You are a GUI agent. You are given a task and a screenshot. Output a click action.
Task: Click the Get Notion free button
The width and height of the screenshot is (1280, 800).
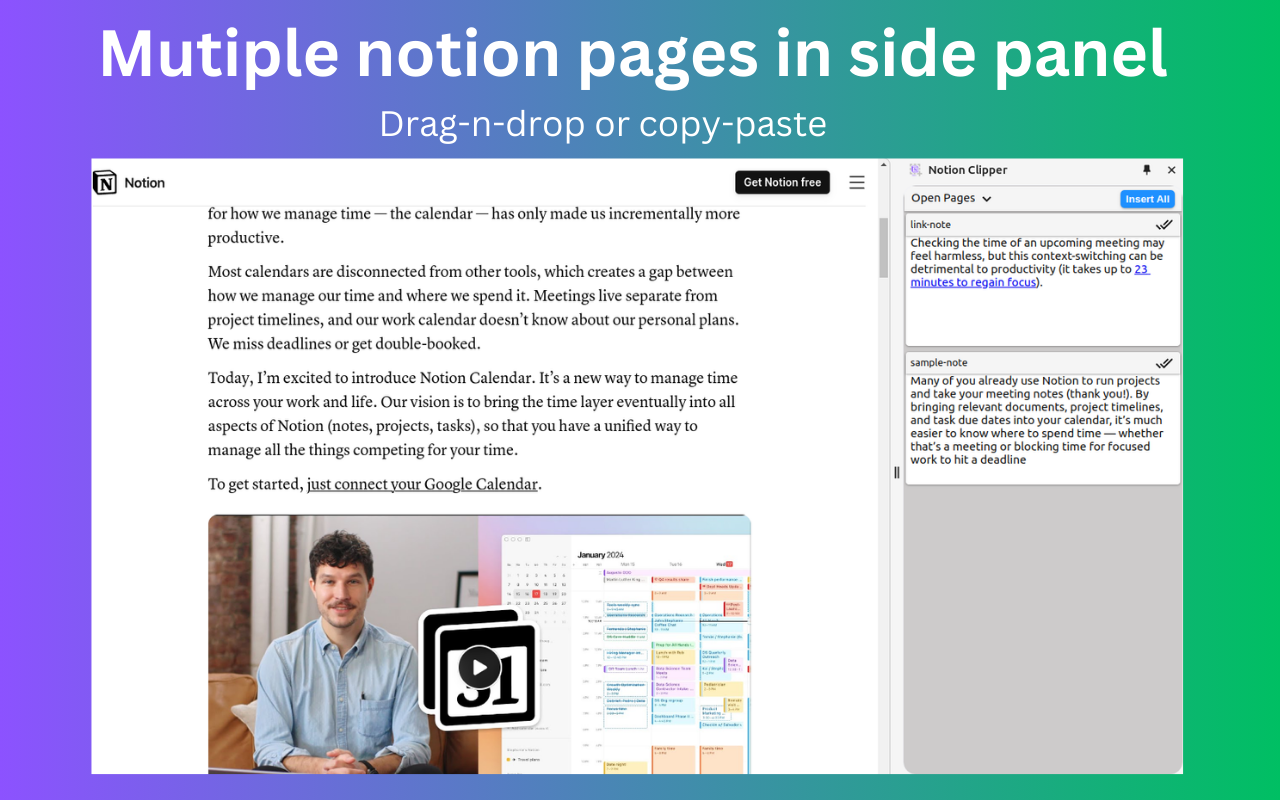click(782, 182)
